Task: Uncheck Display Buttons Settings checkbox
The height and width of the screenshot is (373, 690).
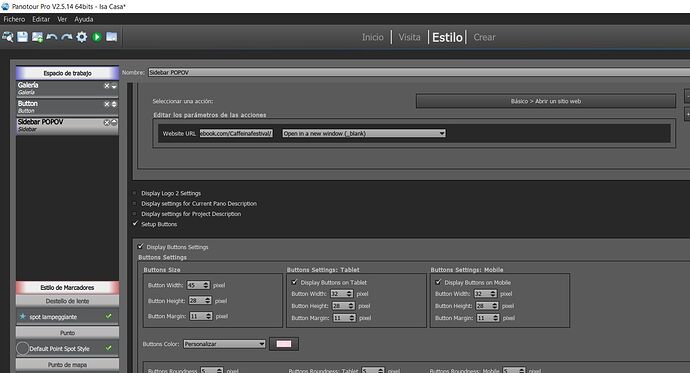Action: pyautogui.click(x=140, y=247)
